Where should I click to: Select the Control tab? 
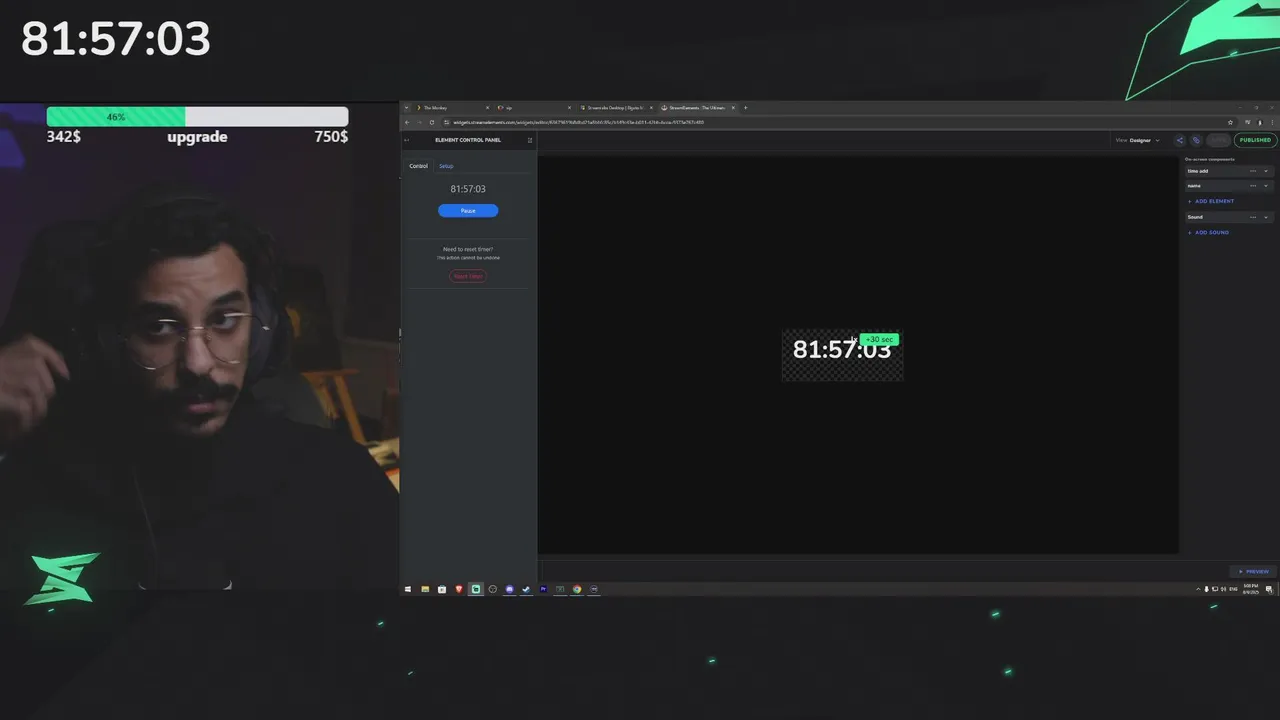coord(418,166)
